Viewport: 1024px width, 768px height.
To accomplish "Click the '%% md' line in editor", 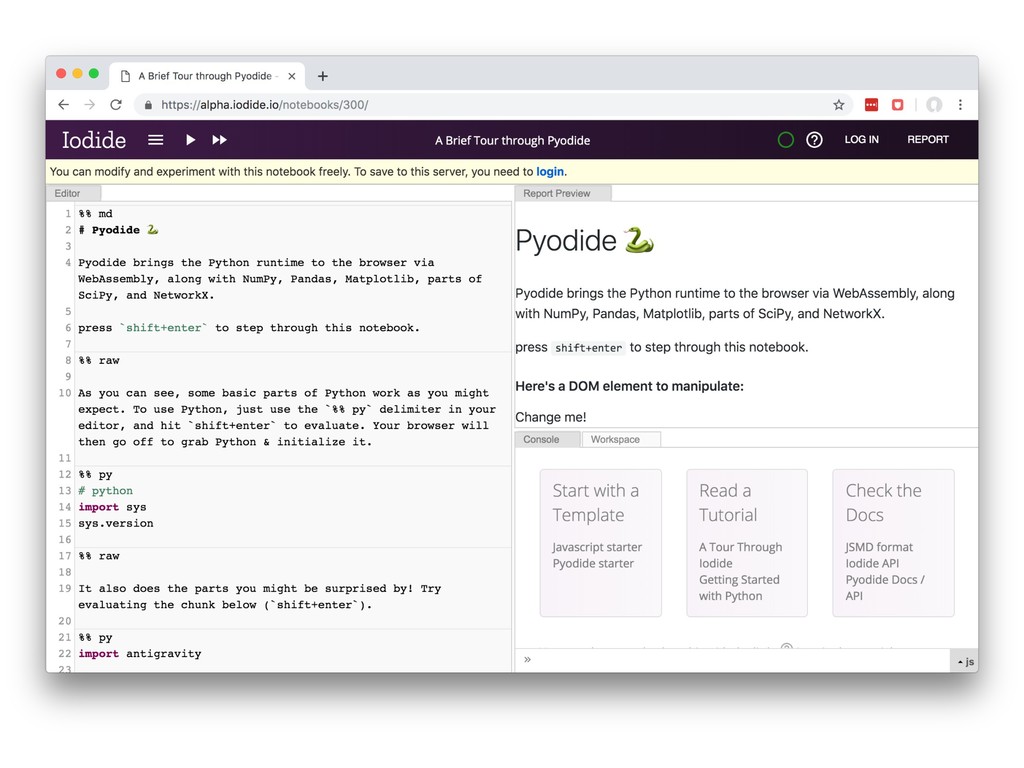I will (x=95, y=214).
